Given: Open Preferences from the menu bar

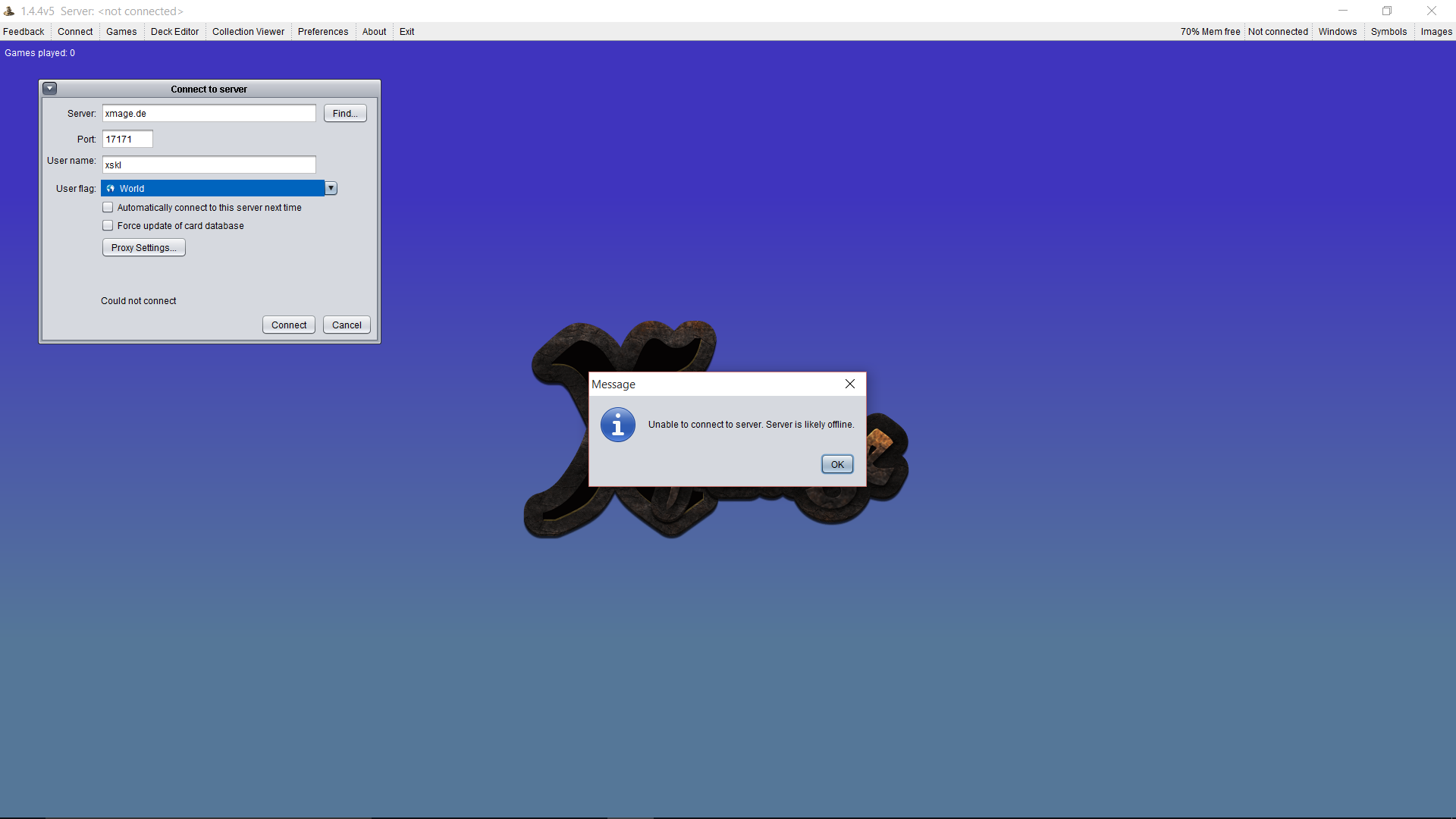Looking at the screenshot, I should point(322,32).
